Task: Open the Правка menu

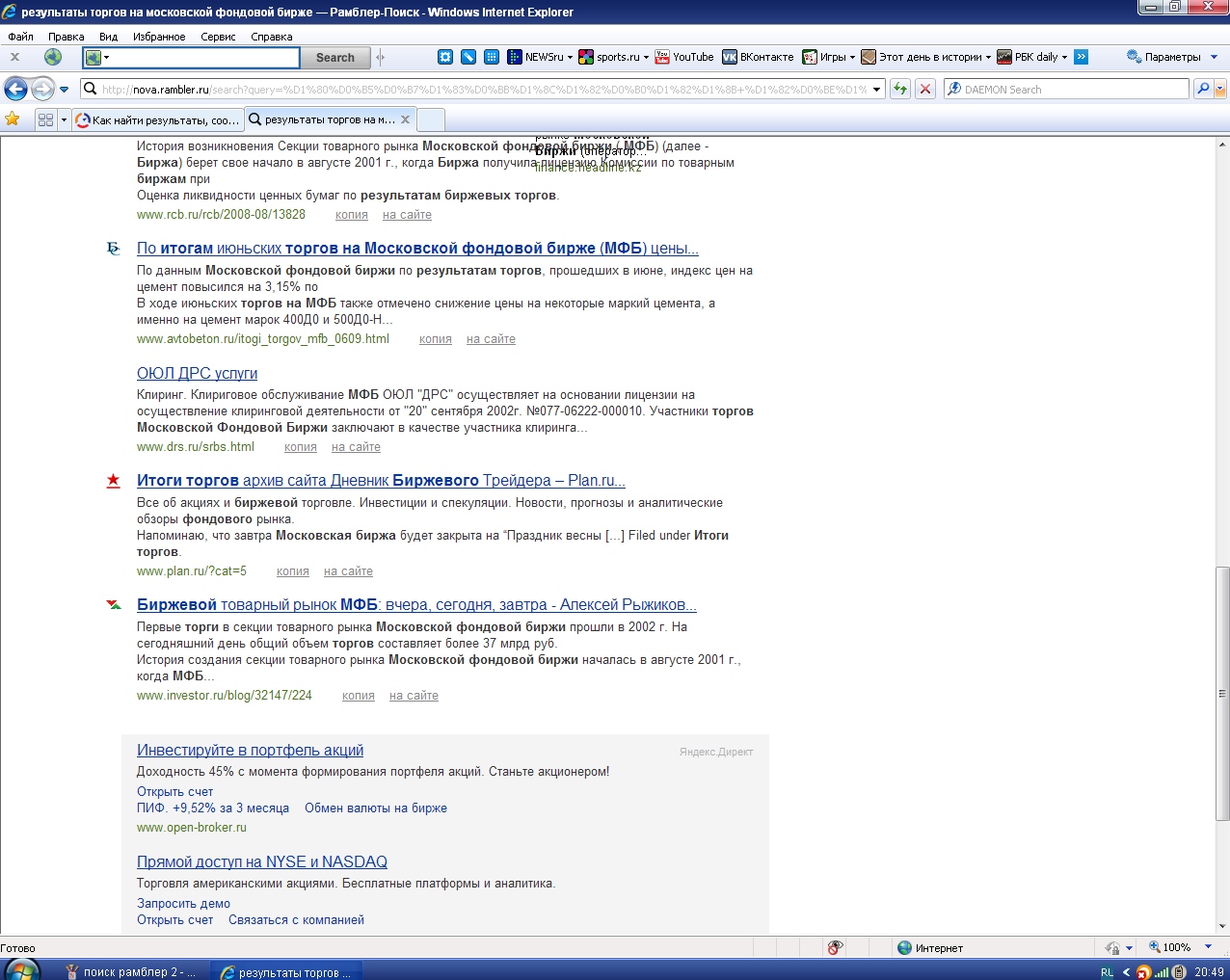Action: 67,37
